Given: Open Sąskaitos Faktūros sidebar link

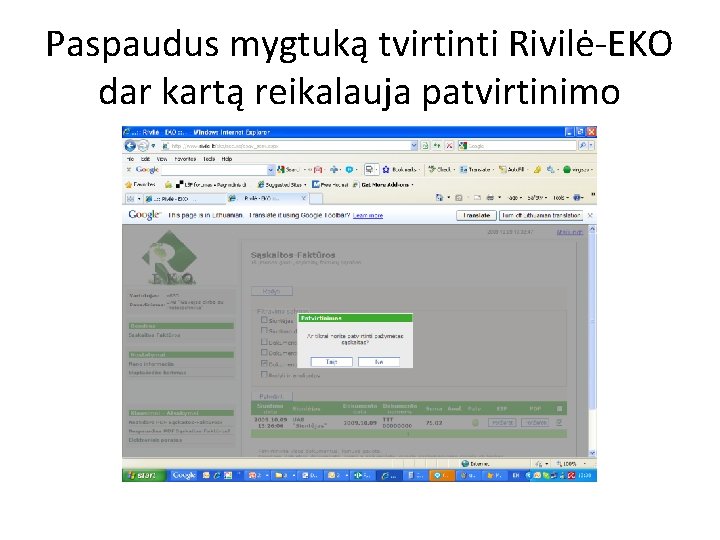Looking at the screenshot, I should pyautogui.click(x=154, y=335).
